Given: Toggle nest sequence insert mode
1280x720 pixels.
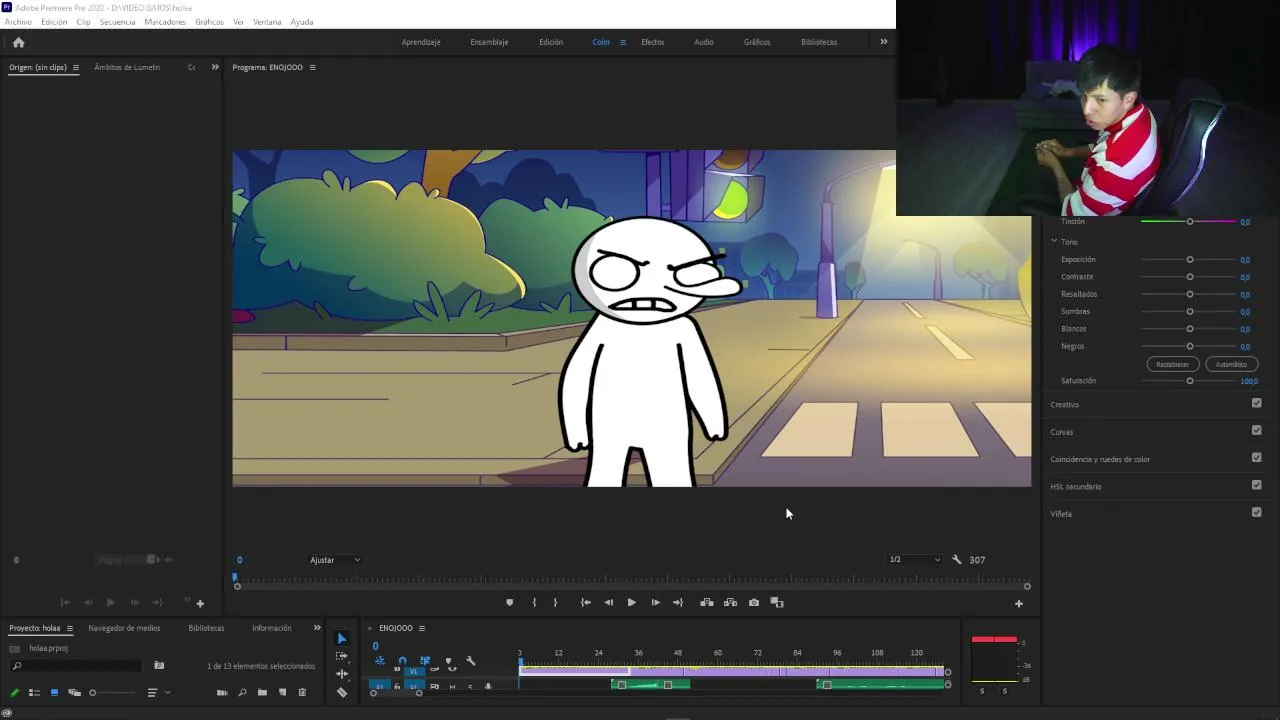Looking at the screenshot, I should (380, 661).
